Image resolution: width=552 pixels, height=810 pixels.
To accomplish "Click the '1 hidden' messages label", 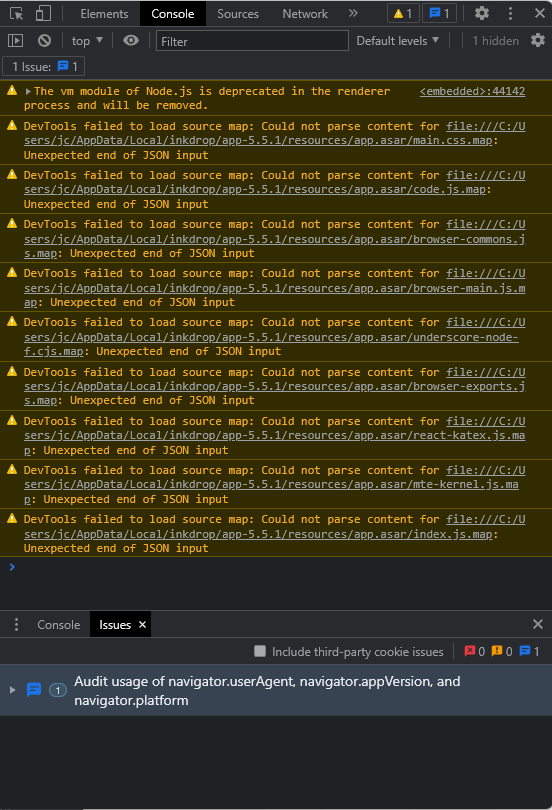I will pos(495,41).
